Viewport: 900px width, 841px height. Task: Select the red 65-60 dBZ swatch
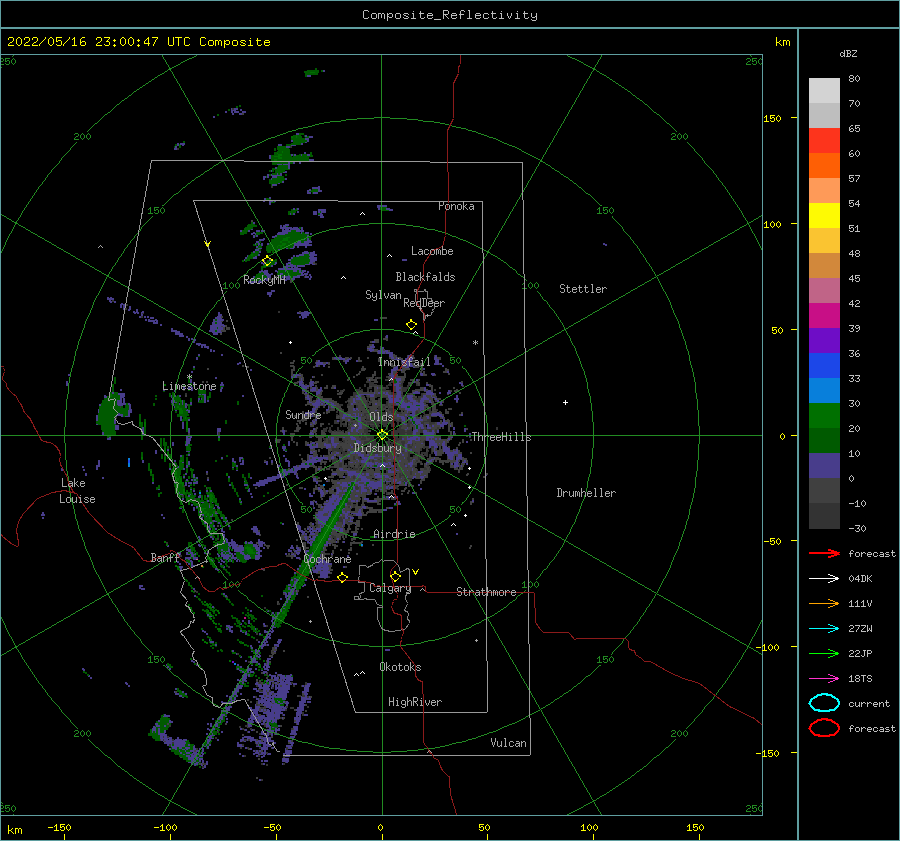(824, 141)
